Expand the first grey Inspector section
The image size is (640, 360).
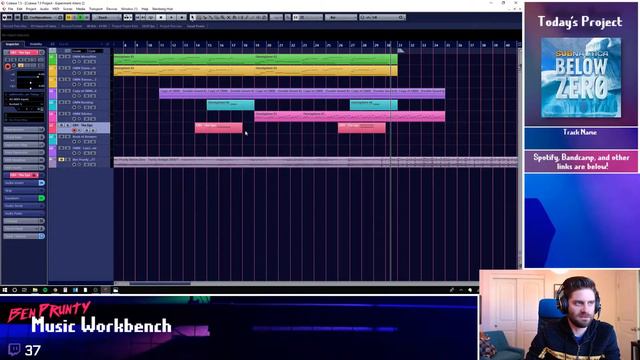coord(24,129)
